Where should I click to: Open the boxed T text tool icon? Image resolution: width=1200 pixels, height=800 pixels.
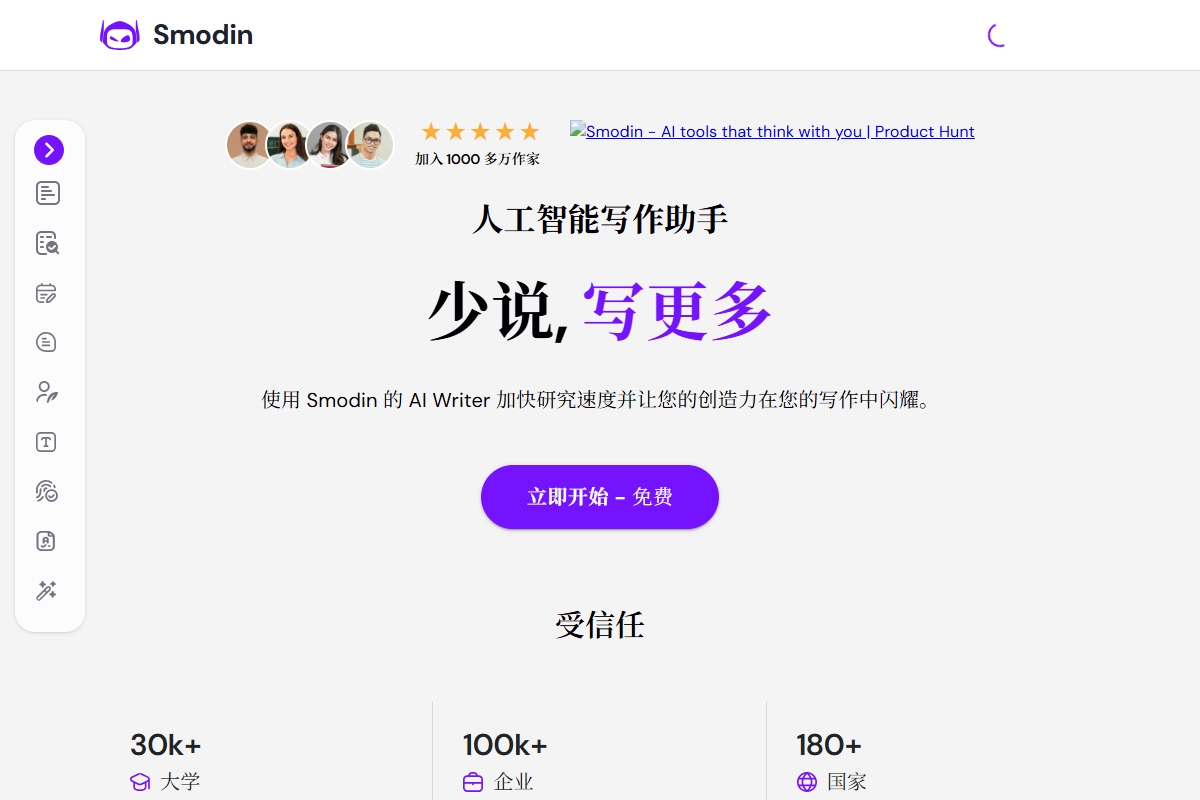point(46,442)
